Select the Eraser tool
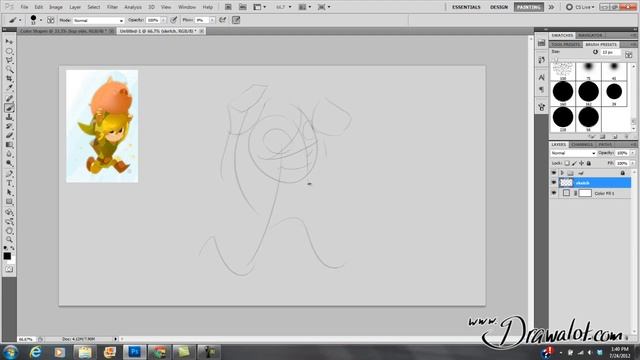The width and height of the screenshot is (640, 360). [x=9, y=136]
